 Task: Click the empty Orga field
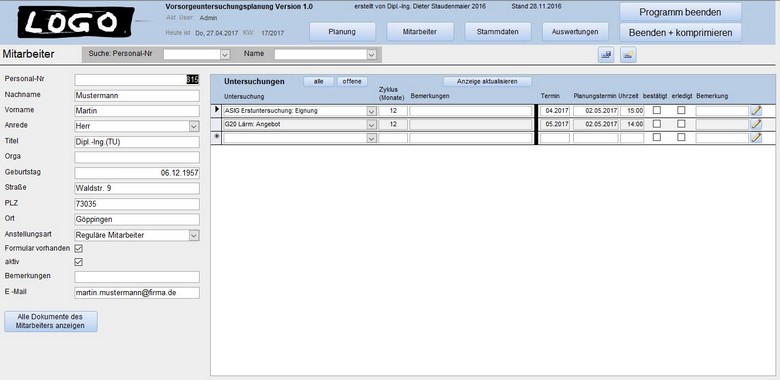tap(137, 157)
